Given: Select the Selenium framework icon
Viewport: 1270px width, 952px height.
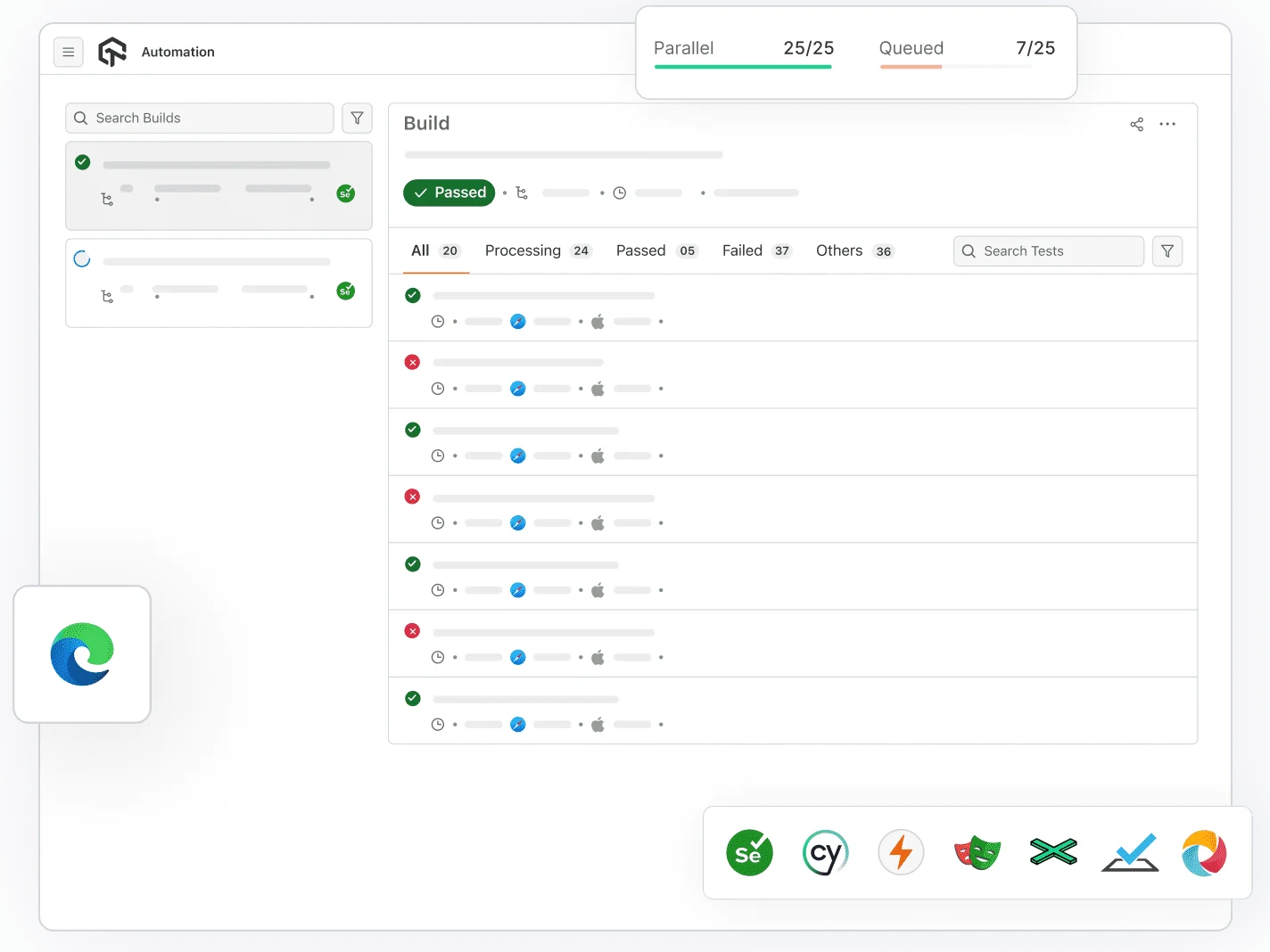Looking at the screenshot, I should 749,852.
